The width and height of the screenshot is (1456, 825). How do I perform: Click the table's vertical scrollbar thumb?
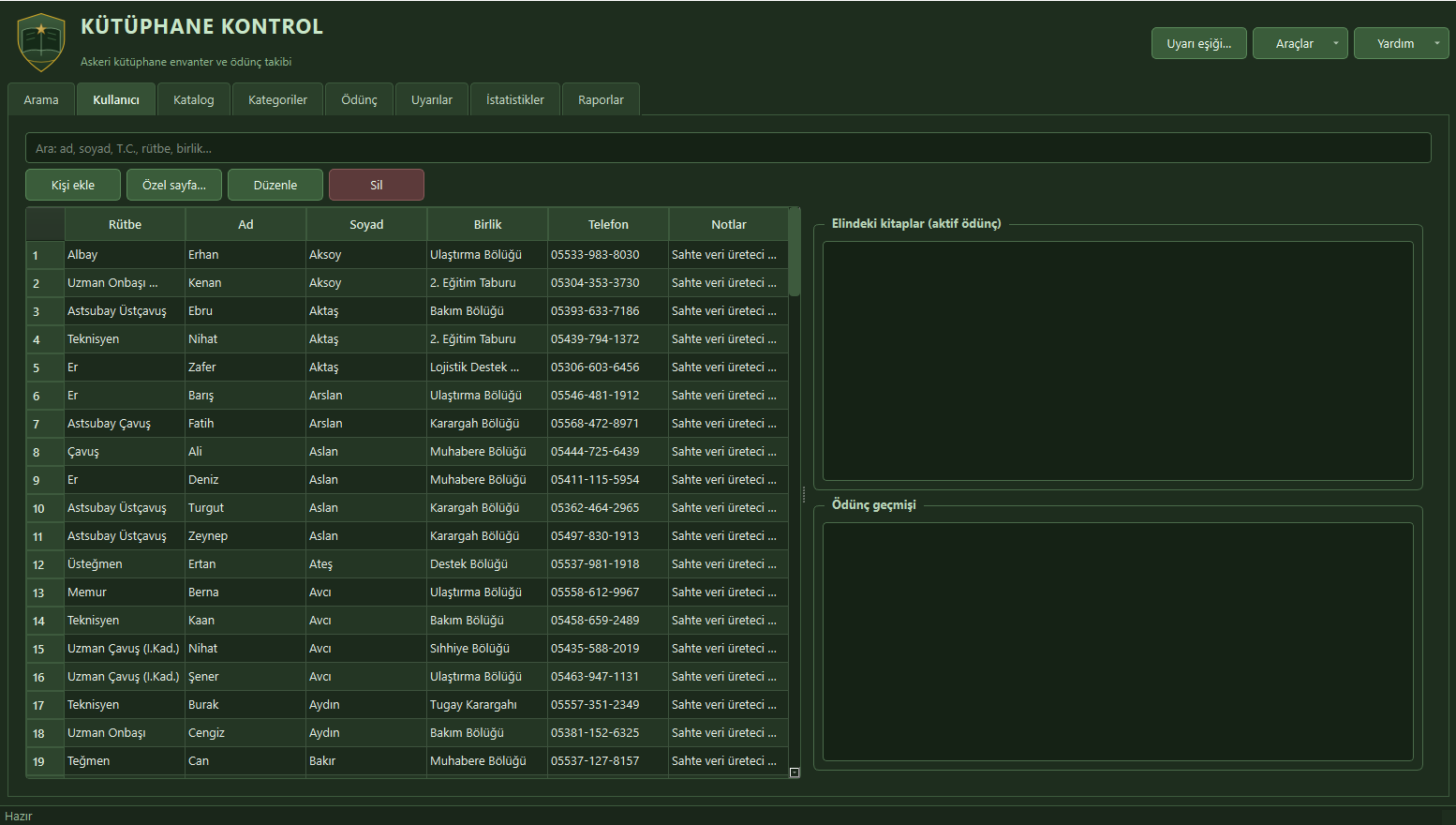point(795,252)
